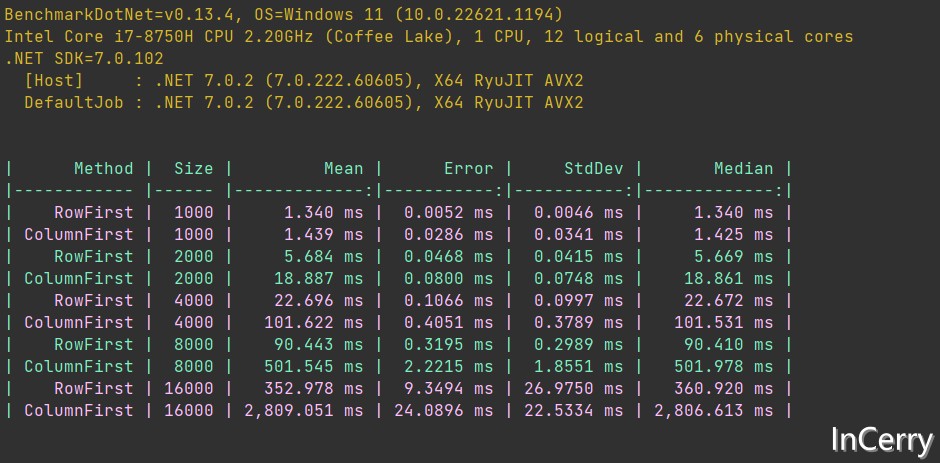Click the Error column header
Viewport: 940px width, 463px height.
[x=469, y=169]
